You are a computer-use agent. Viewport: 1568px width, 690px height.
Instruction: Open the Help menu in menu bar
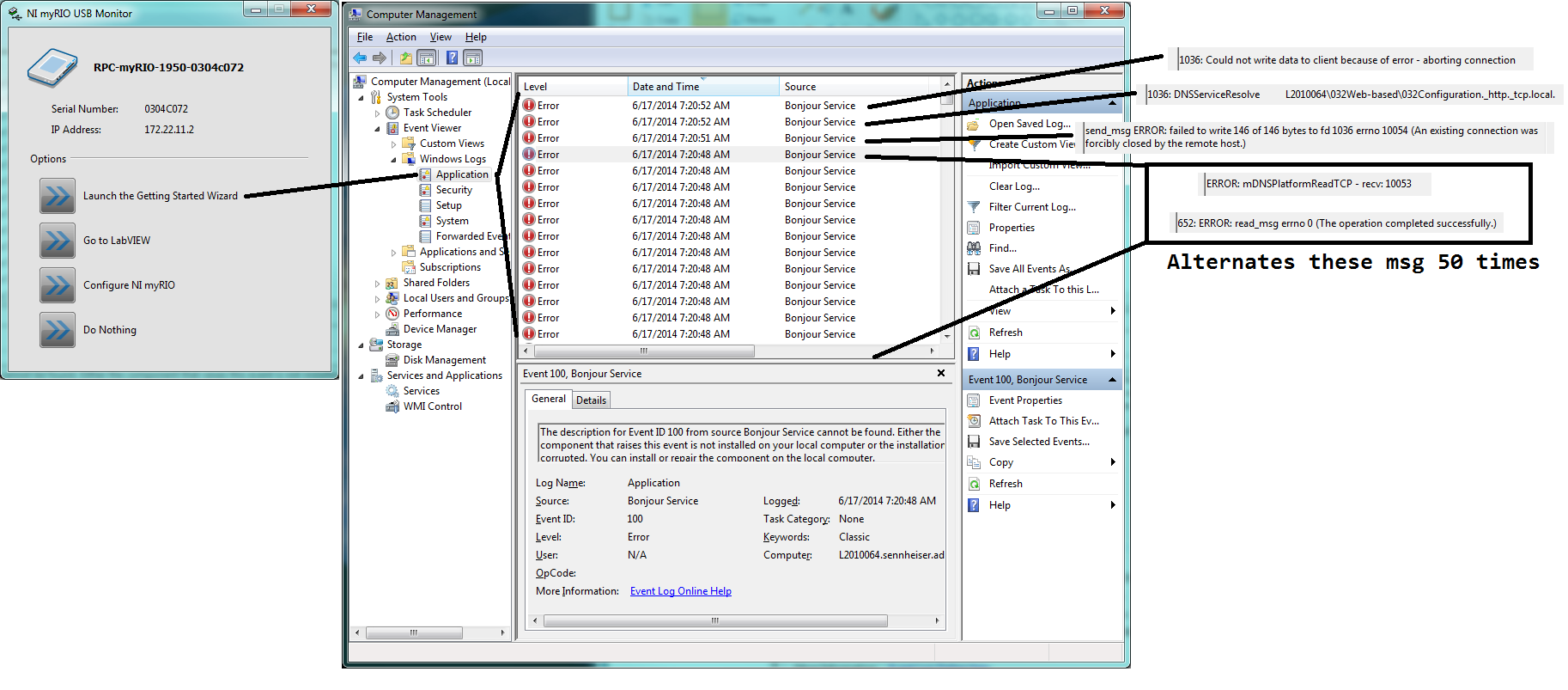(476, 37)
